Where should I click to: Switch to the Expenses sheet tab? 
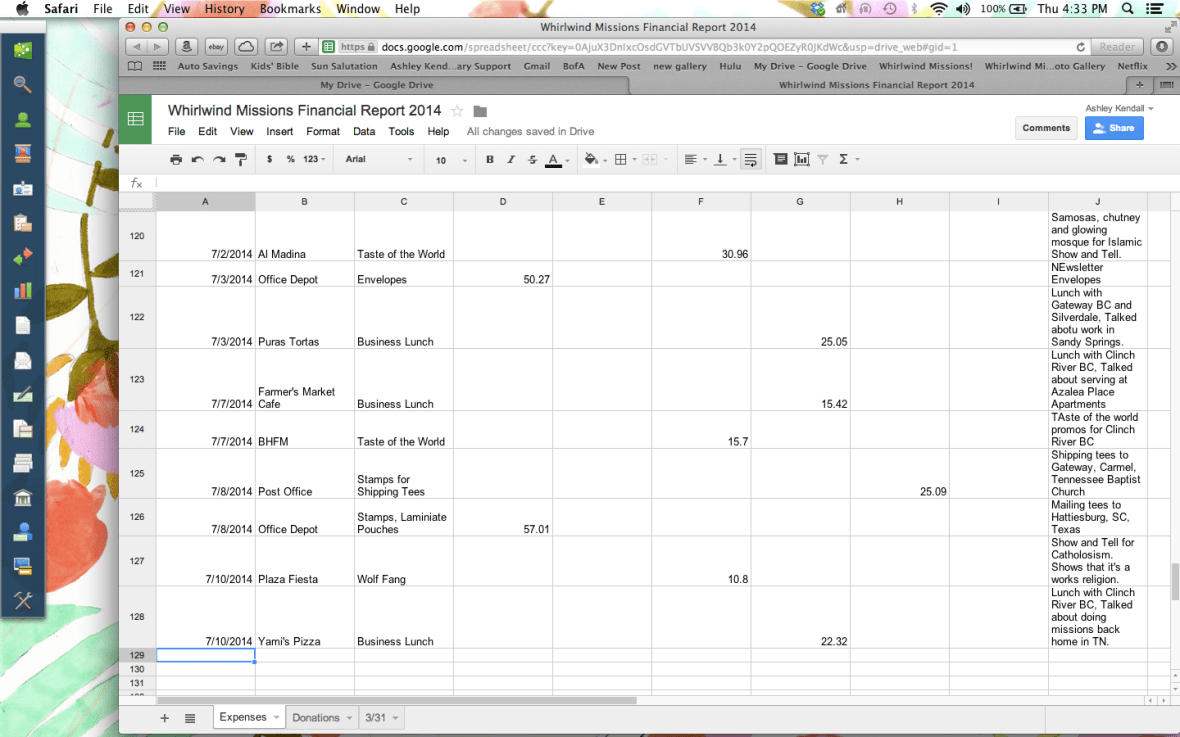[x=241, y=717]
